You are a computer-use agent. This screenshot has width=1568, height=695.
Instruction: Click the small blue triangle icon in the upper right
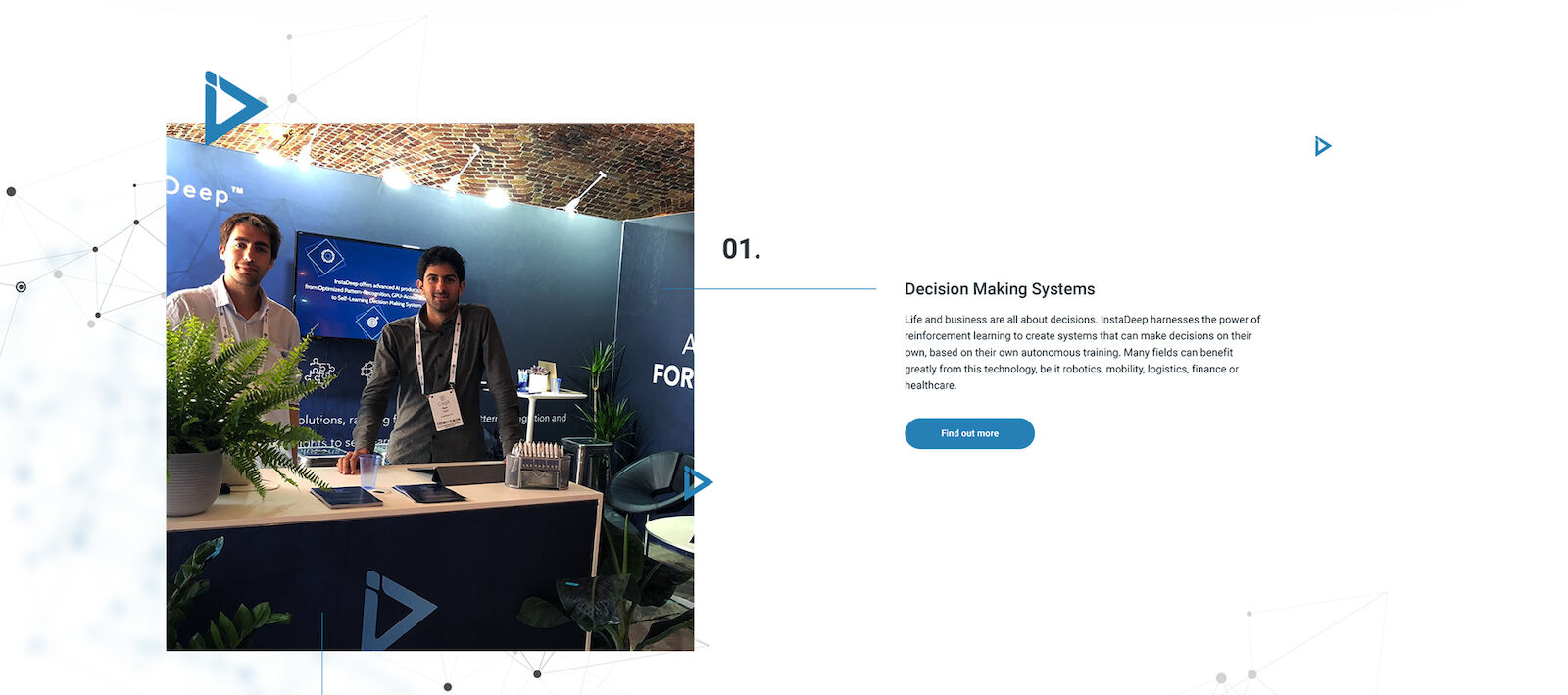point(1323,146)
